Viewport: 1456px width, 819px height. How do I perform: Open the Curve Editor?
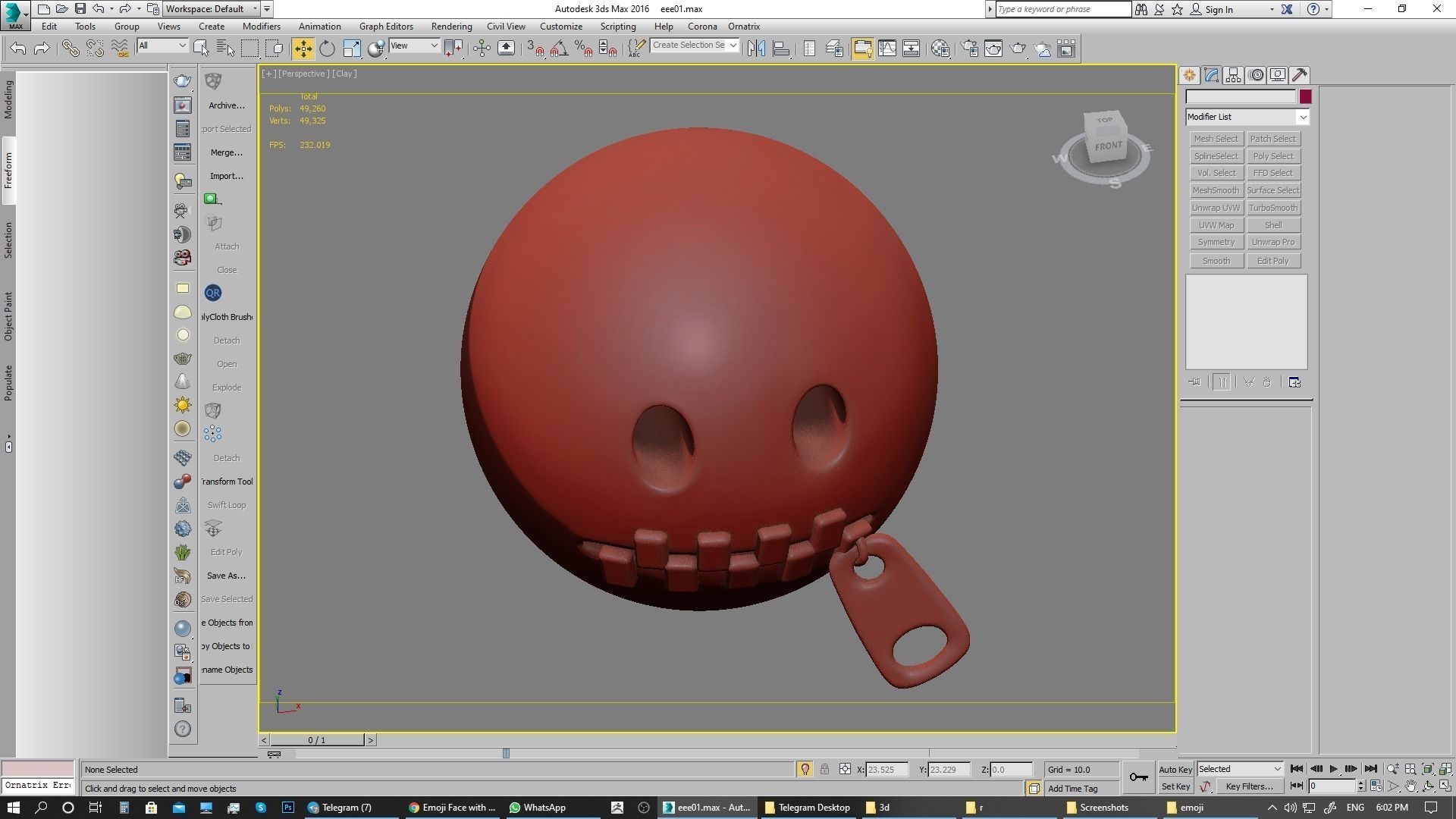886,49
